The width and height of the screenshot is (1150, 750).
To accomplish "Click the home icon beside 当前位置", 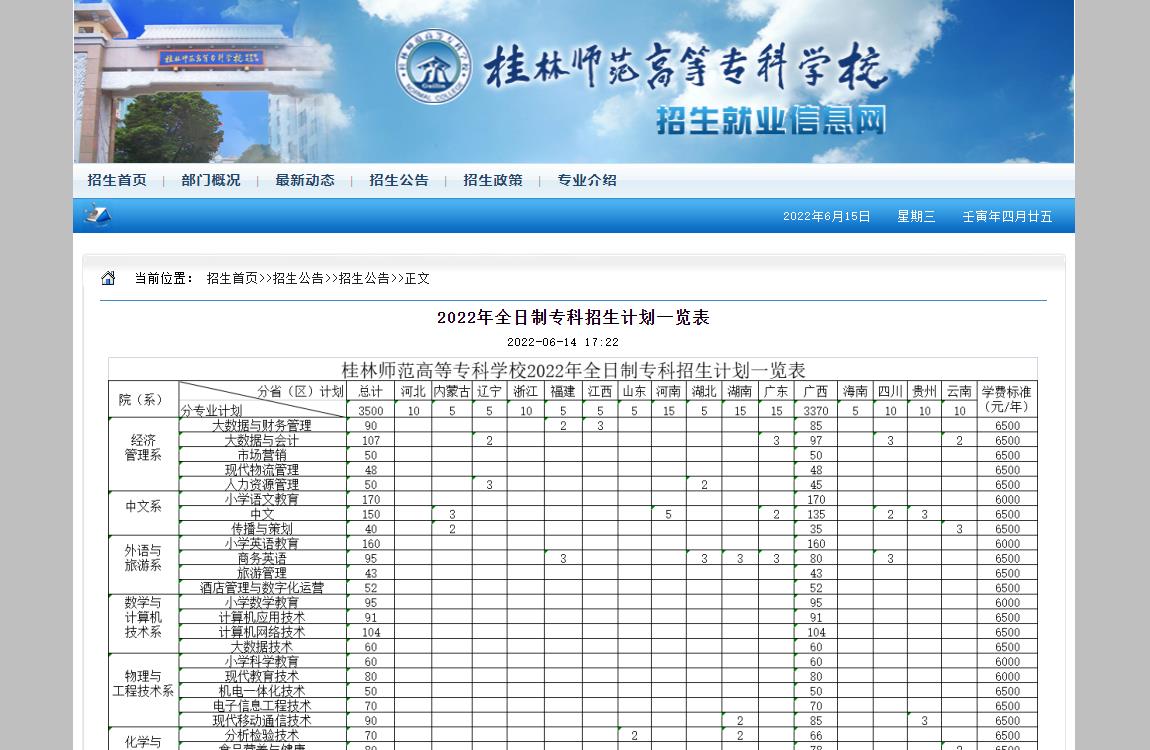I will [108, 278].
